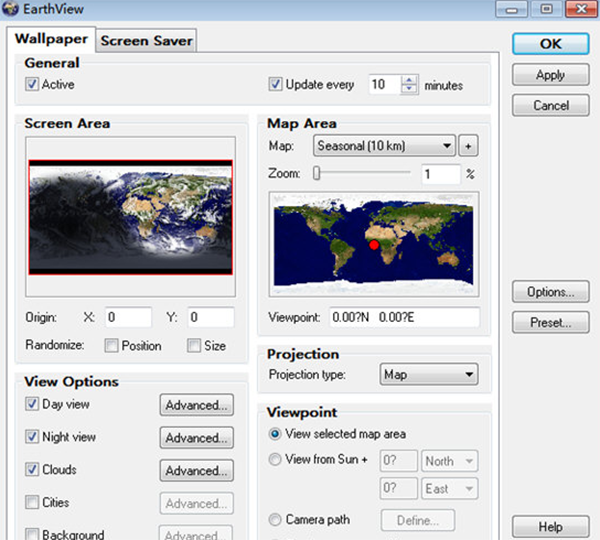Click the Zoom slider handle

[317, 174]
